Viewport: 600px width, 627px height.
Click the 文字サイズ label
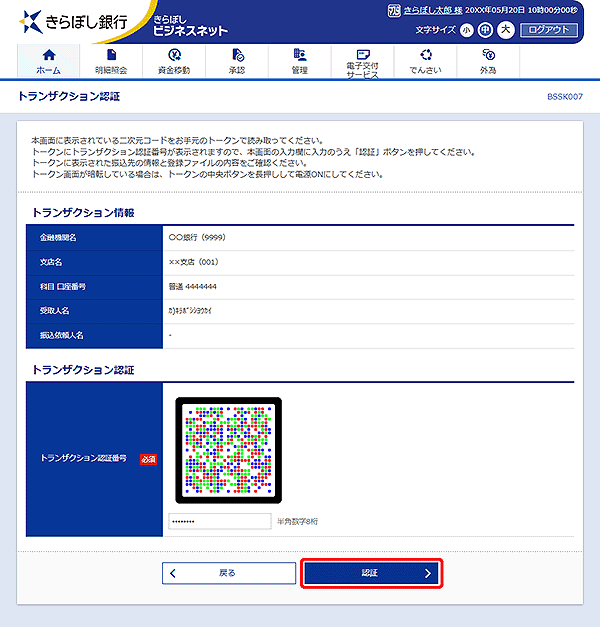(x=436, y=30)
